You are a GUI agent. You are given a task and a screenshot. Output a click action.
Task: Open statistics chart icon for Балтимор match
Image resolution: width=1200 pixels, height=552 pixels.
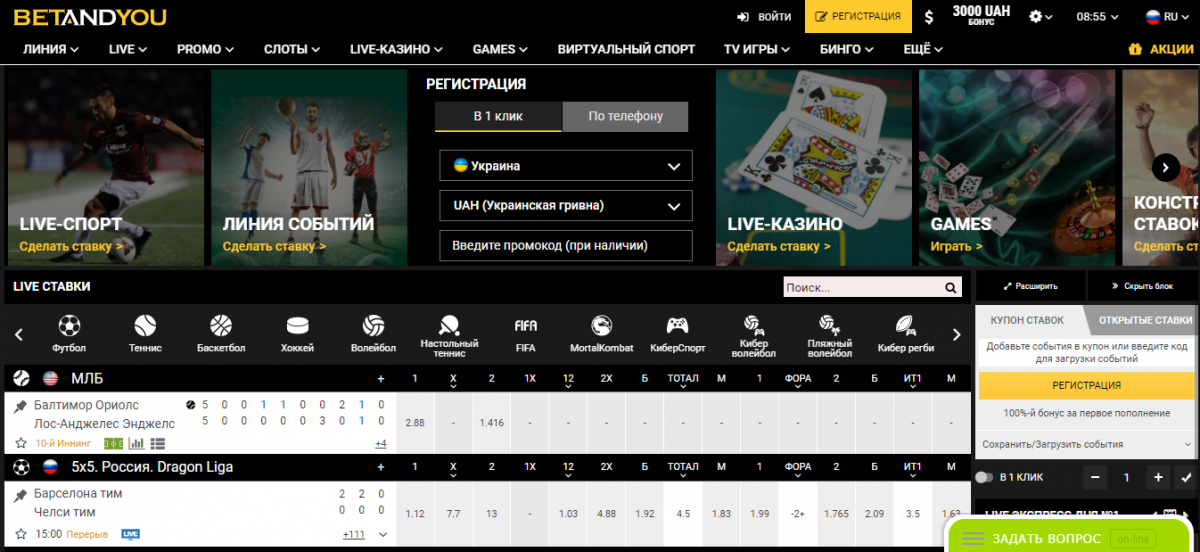coord(136,443)
